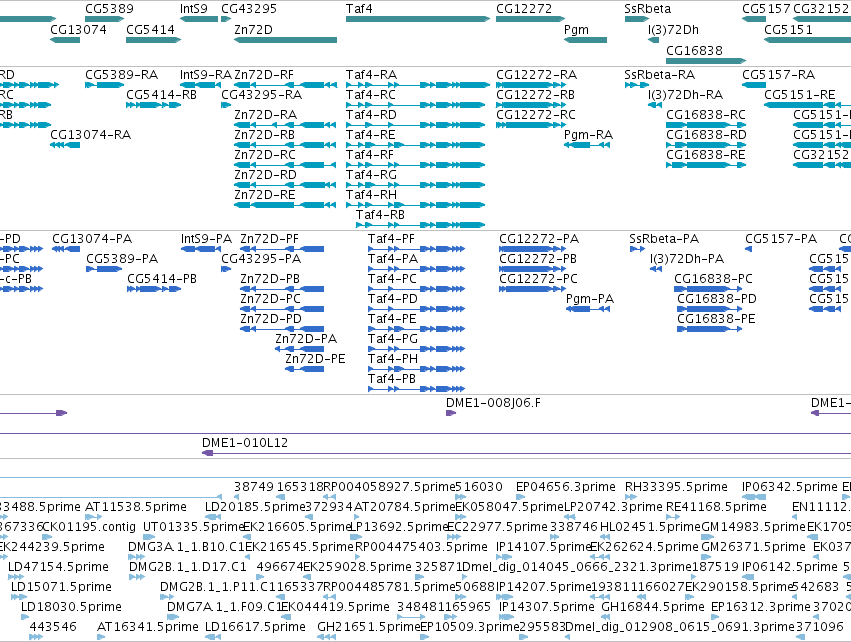The image size is (851, 642).
Task: Click transcript Zn72D-RD
Action: 285,185
